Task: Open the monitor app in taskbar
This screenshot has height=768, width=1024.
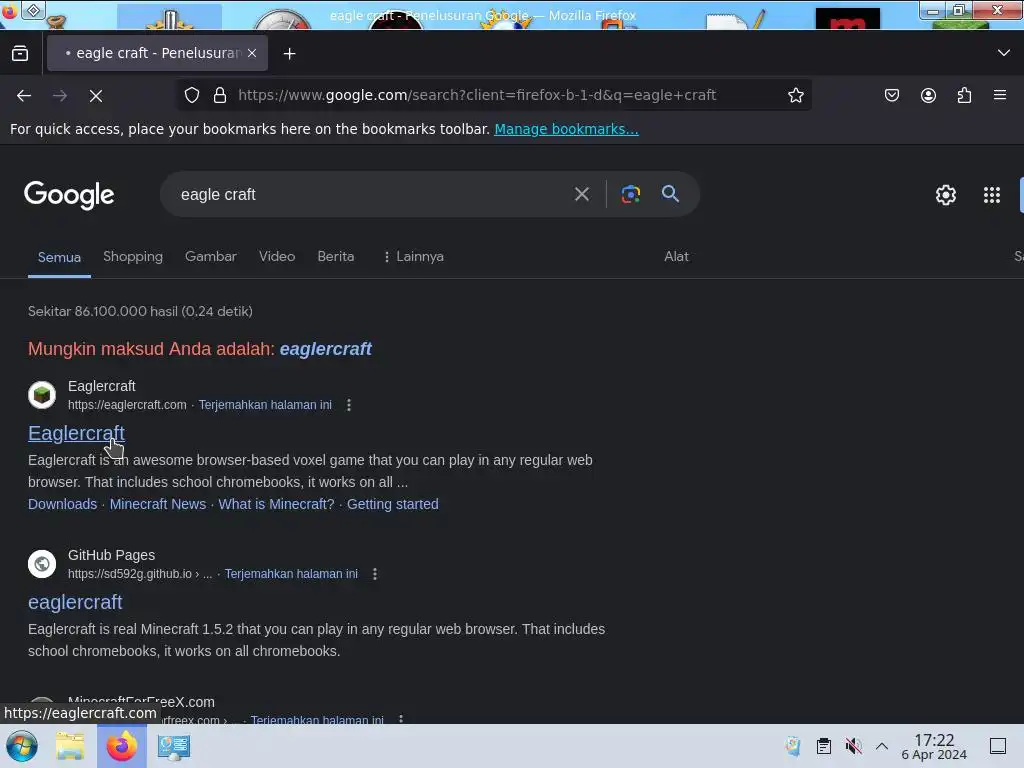Action: [x=174, y=746]
